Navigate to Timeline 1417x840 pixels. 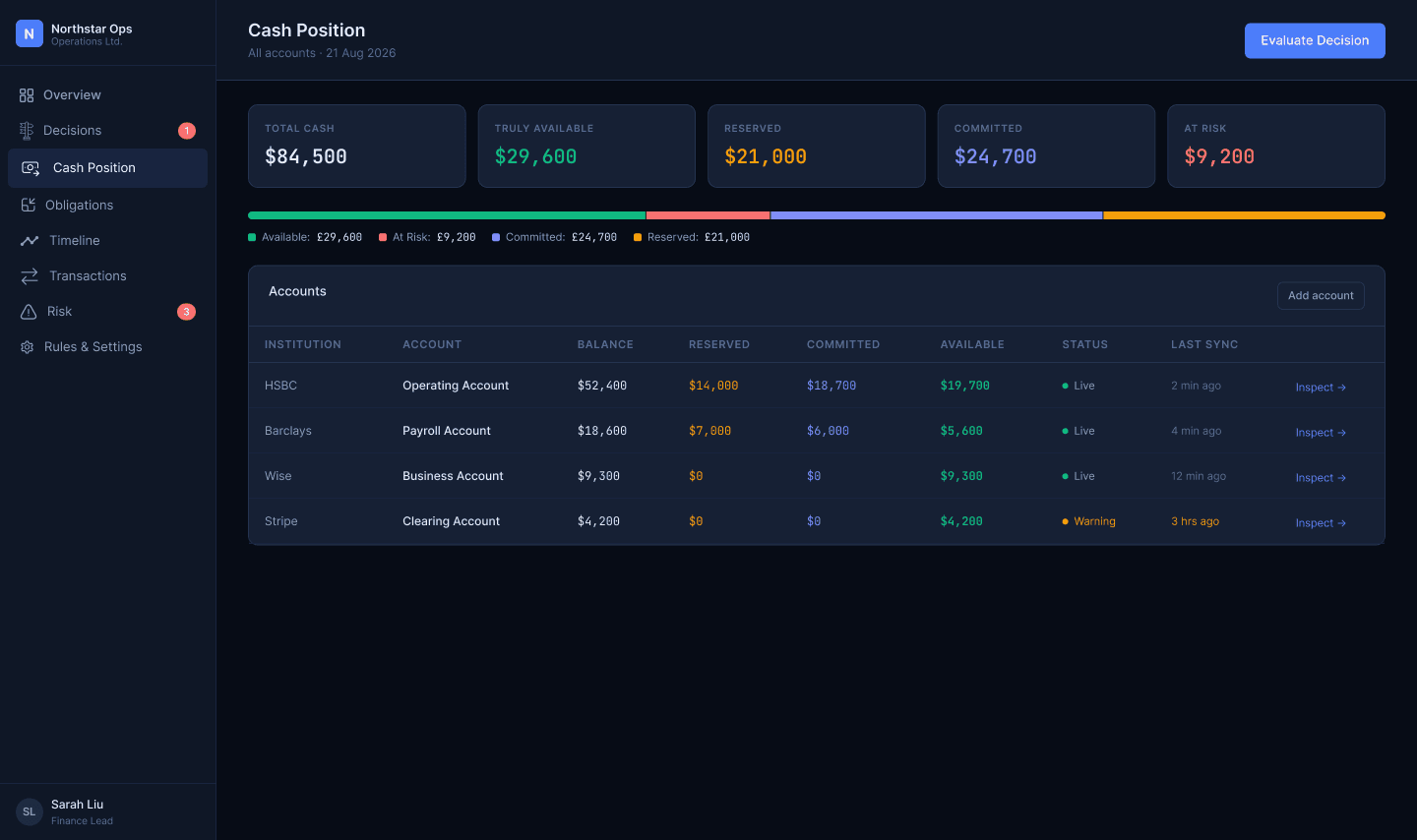(107, 241)
